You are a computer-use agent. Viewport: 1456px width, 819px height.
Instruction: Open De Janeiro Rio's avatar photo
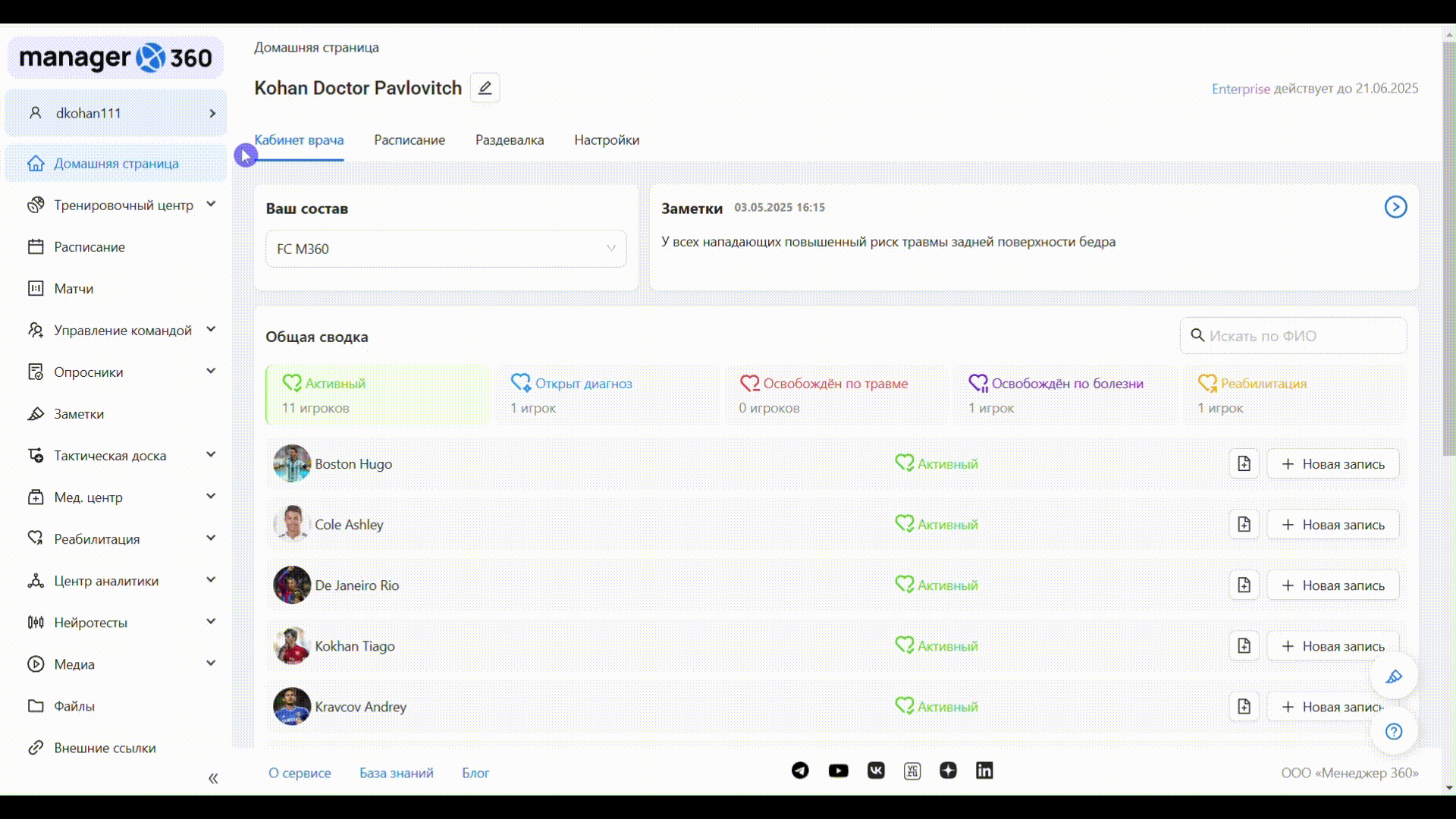292,585
